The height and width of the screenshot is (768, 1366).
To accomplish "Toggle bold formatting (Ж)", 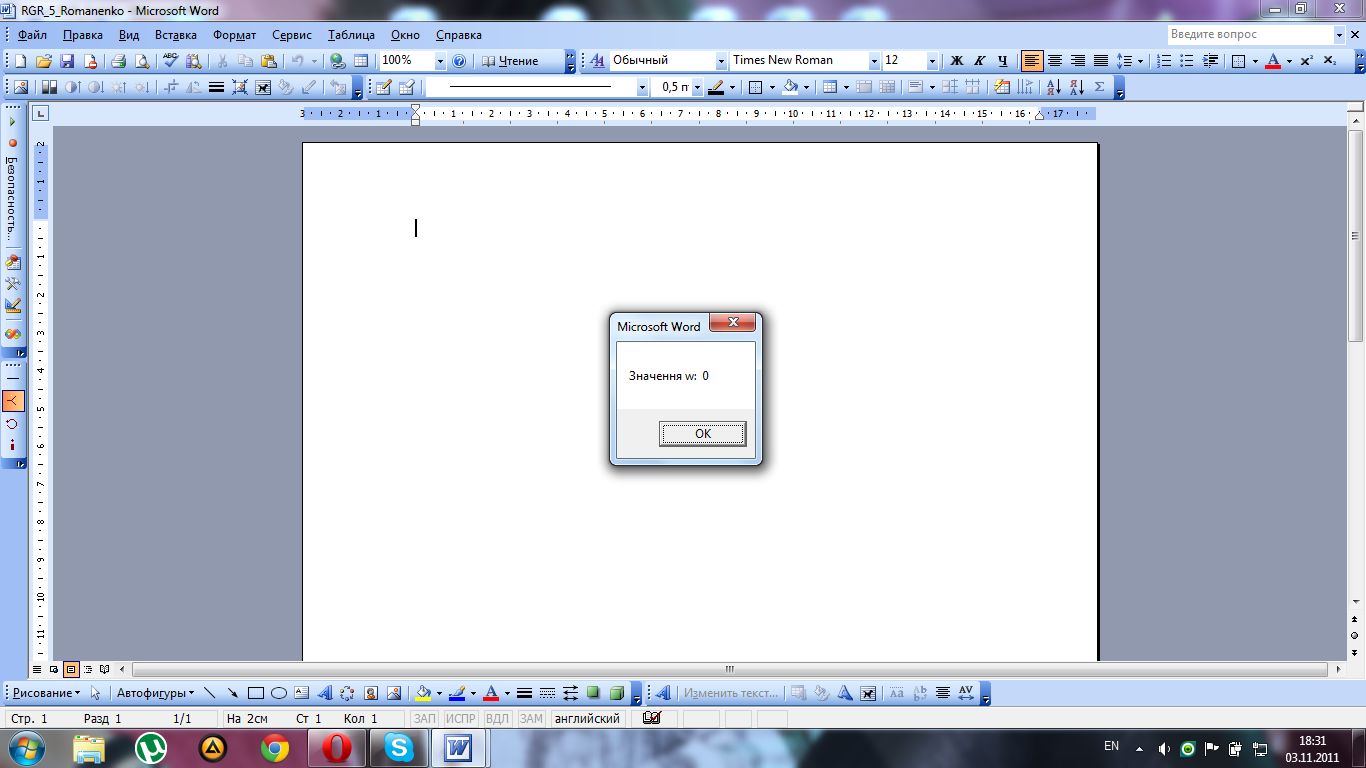I will pos(956,61).
